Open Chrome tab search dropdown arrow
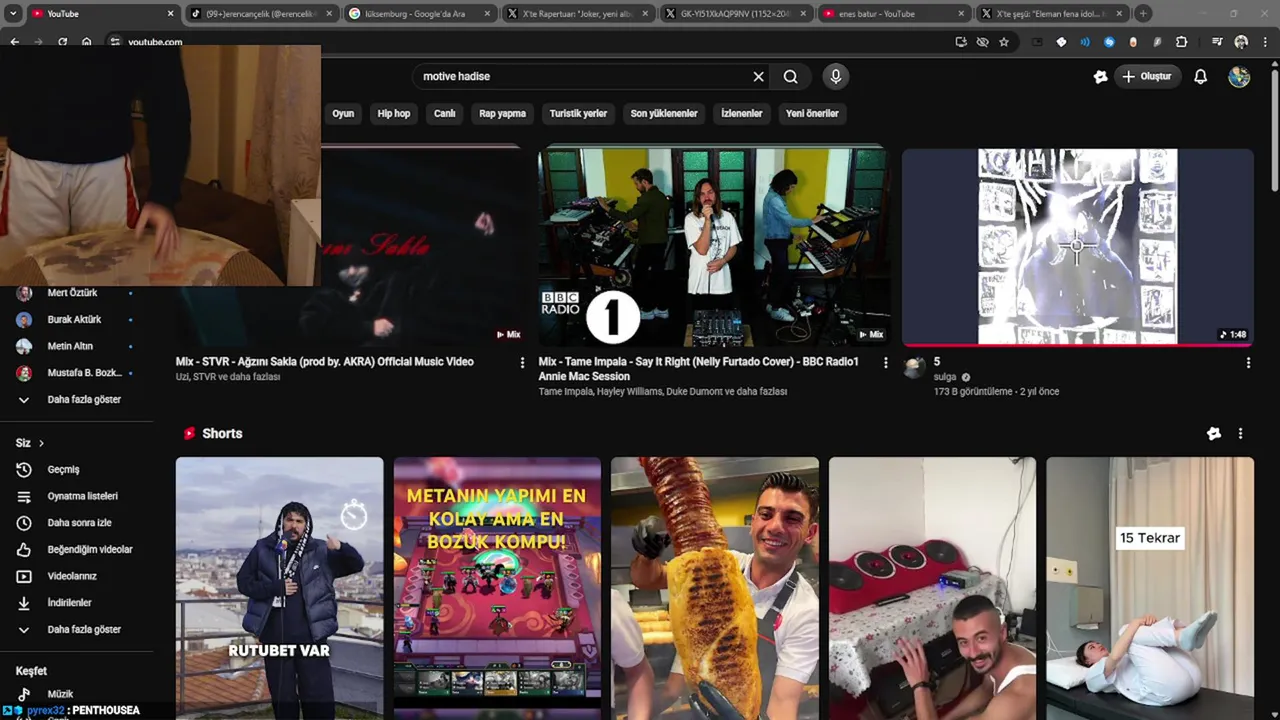The height and width of the screenshot is (720, 1280). (12, 13)
